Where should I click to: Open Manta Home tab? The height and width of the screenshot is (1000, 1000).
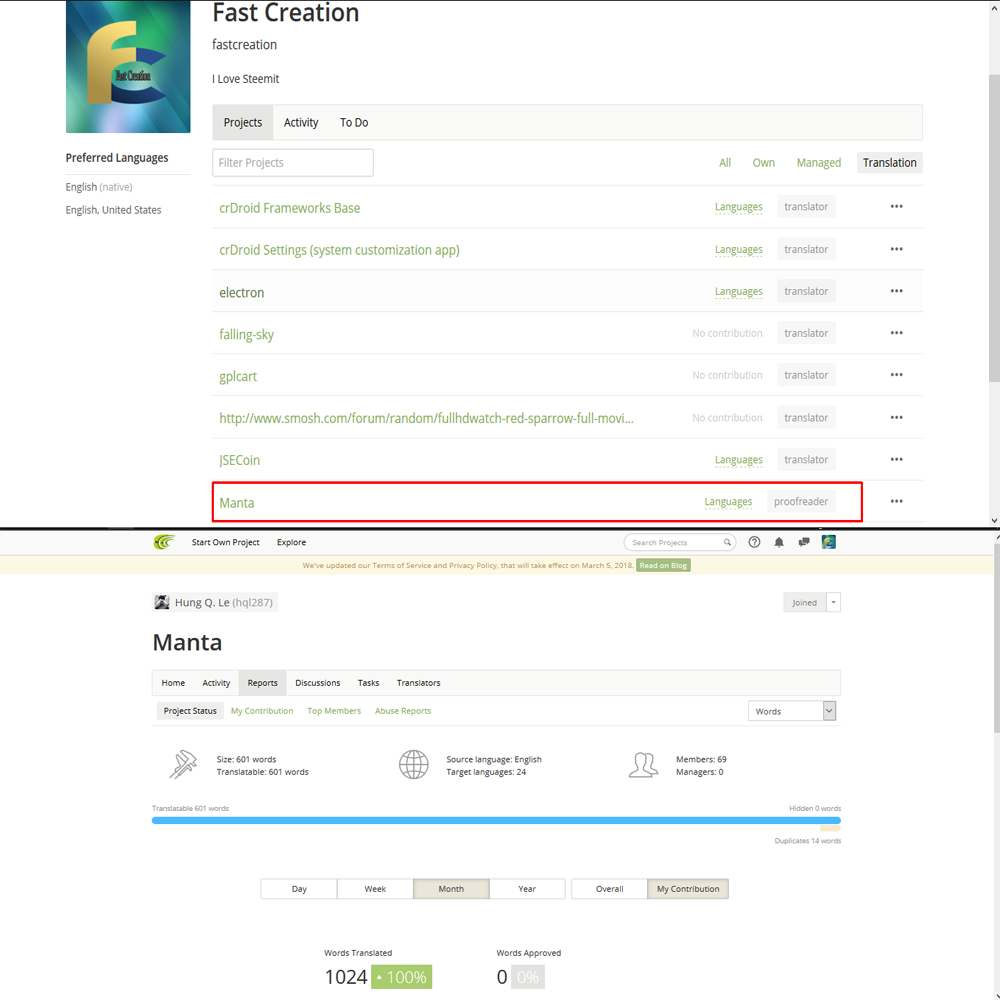[x=173, y=682]
